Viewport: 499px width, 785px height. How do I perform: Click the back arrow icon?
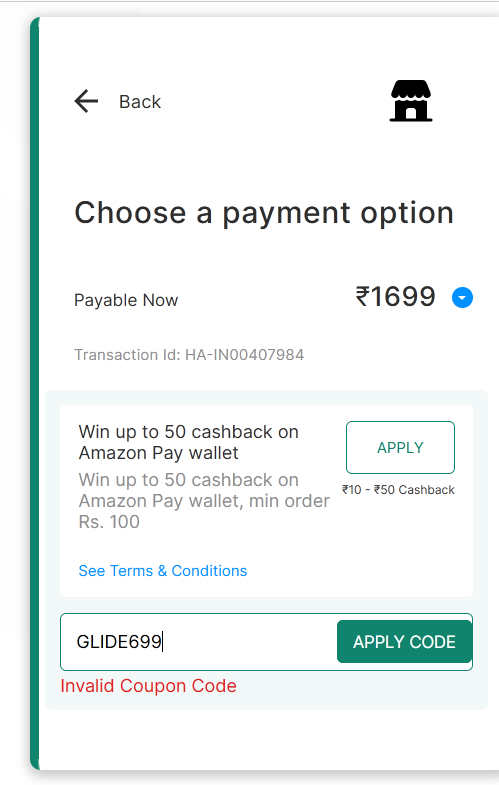[86, 102]
